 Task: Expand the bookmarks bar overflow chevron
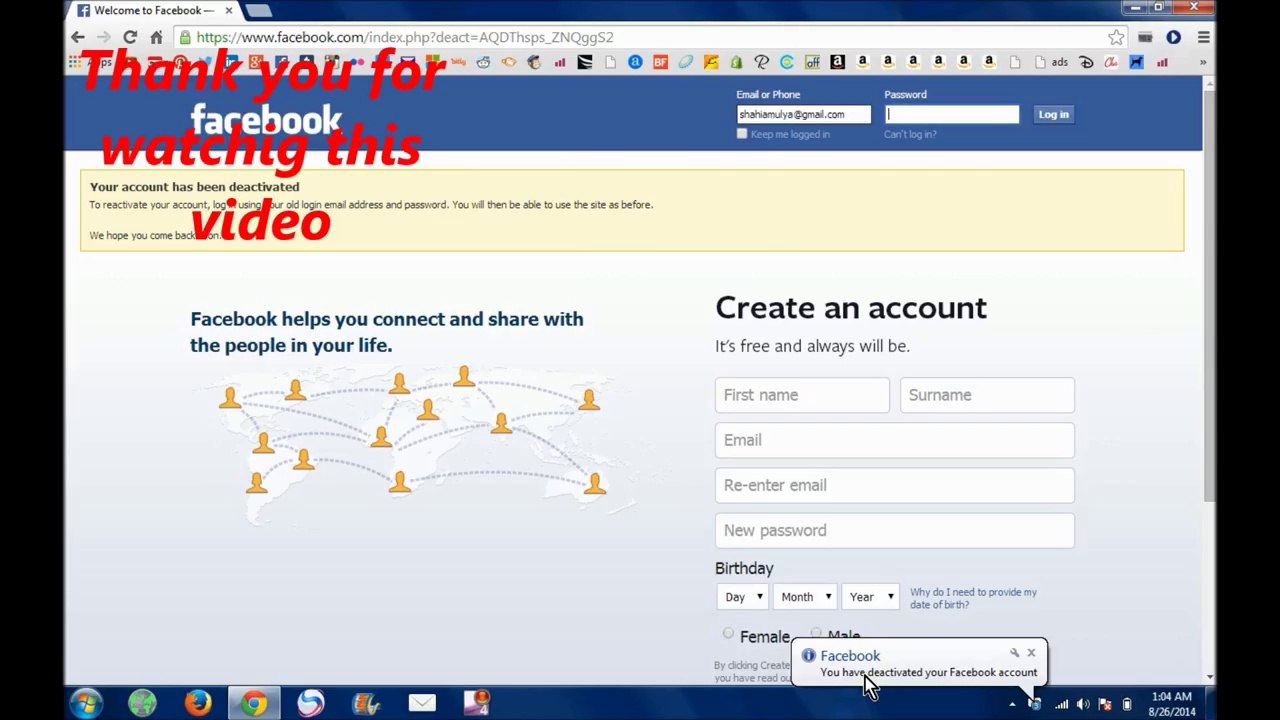coord(1203,62)
